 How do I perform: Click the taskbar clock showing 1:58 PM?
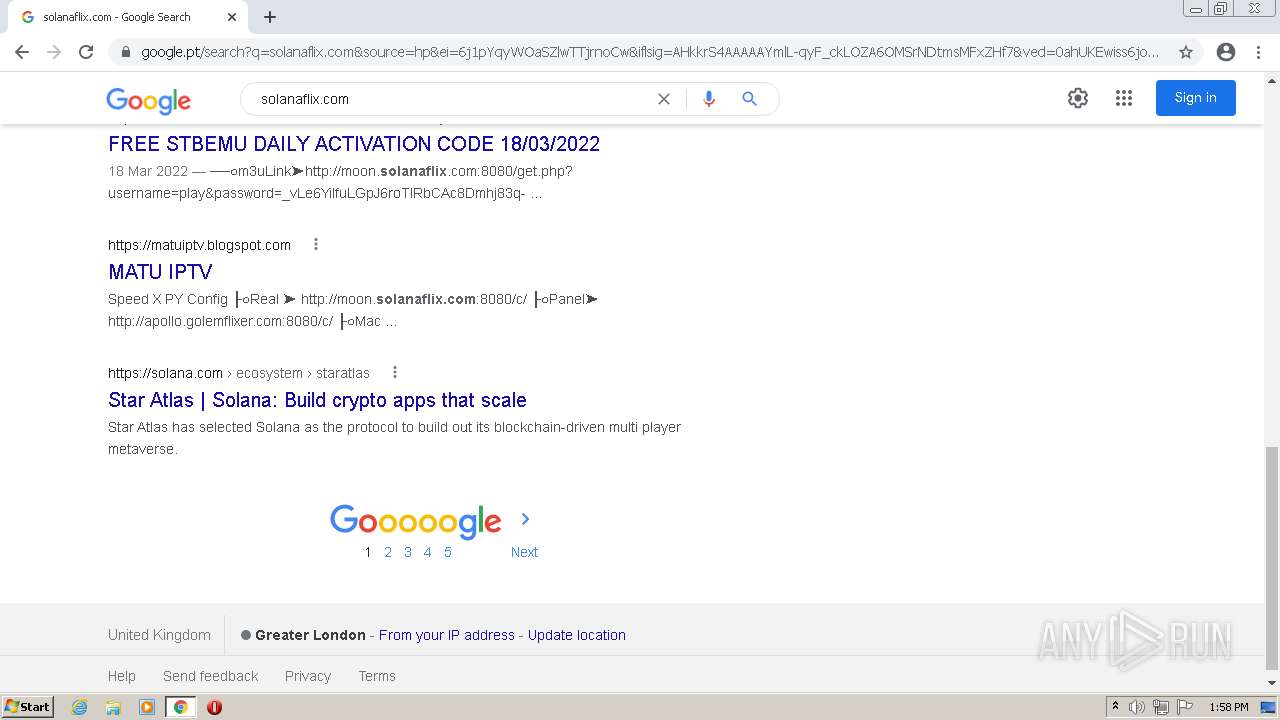1229,707
